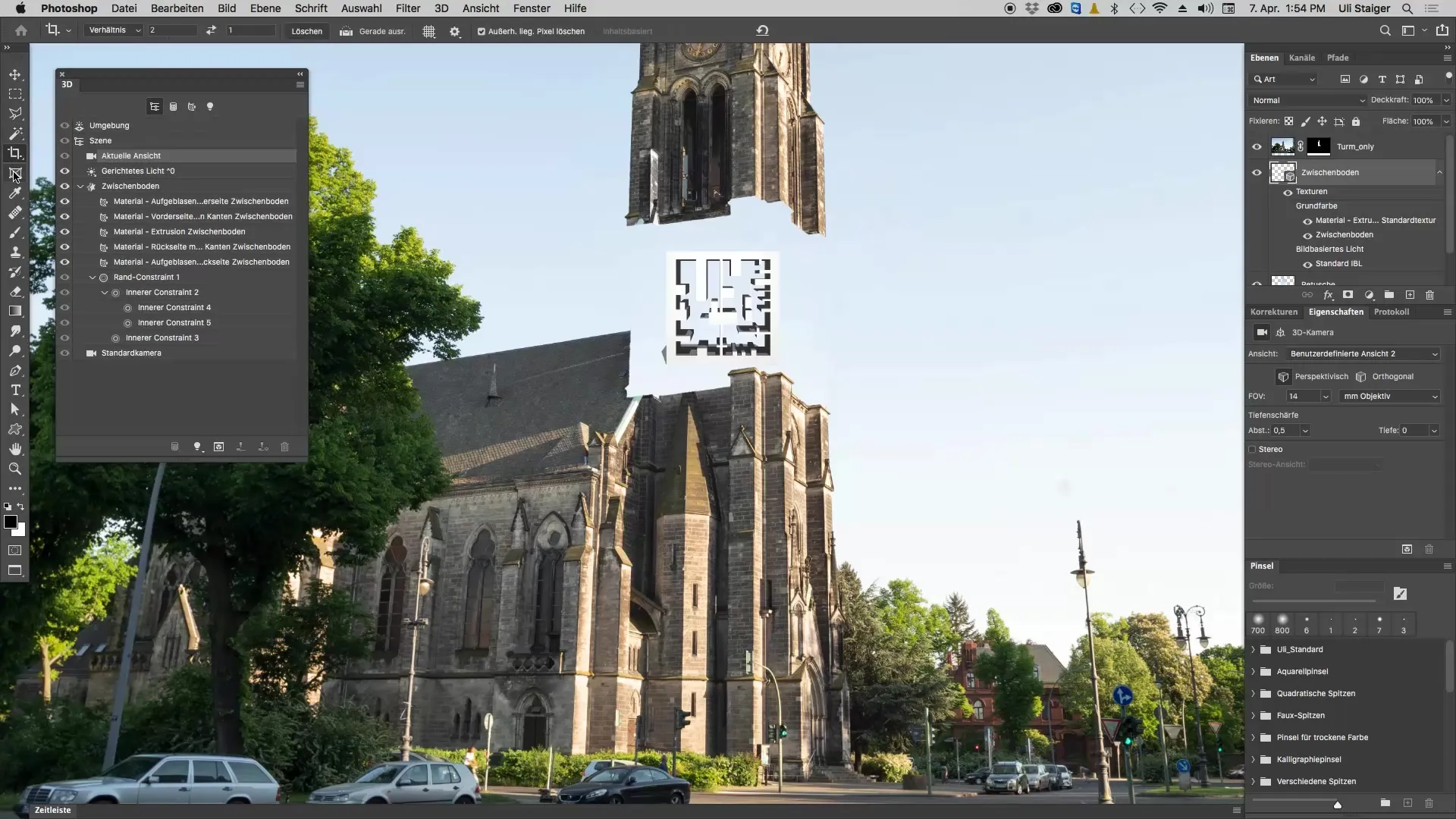Enable the Stereo checkbox
1456x819 pixels.
coord(1253,449)
